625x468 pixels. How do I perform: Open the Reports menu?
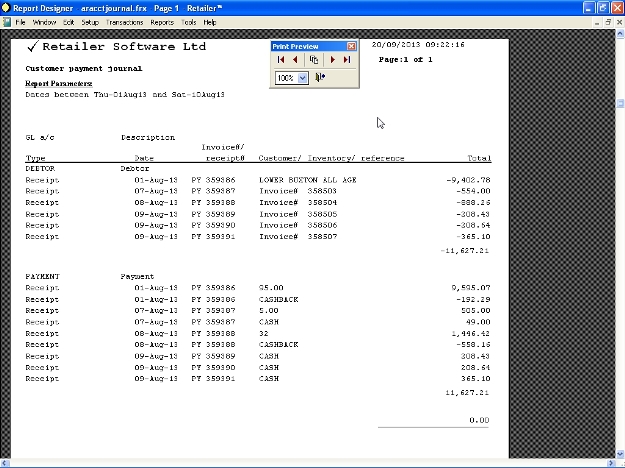tap(162, 21)
